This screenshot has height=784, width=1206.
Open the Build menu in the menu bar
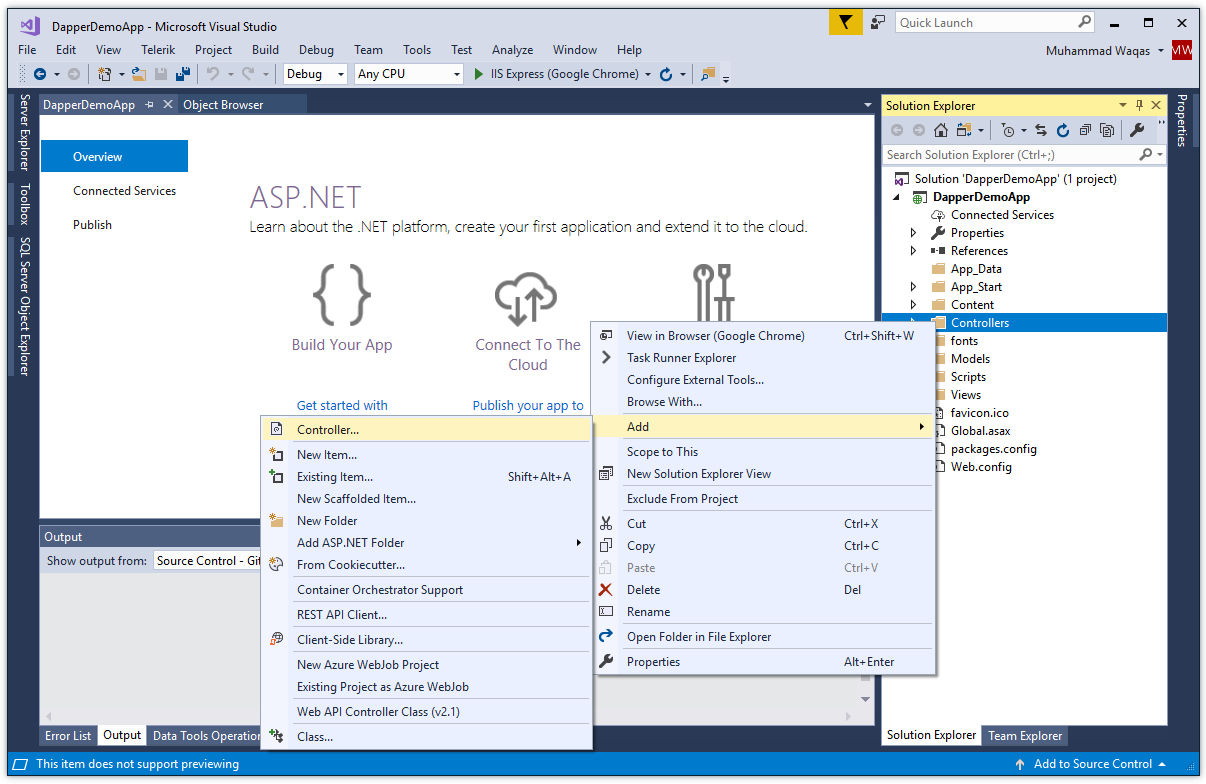tap(265, 50)
